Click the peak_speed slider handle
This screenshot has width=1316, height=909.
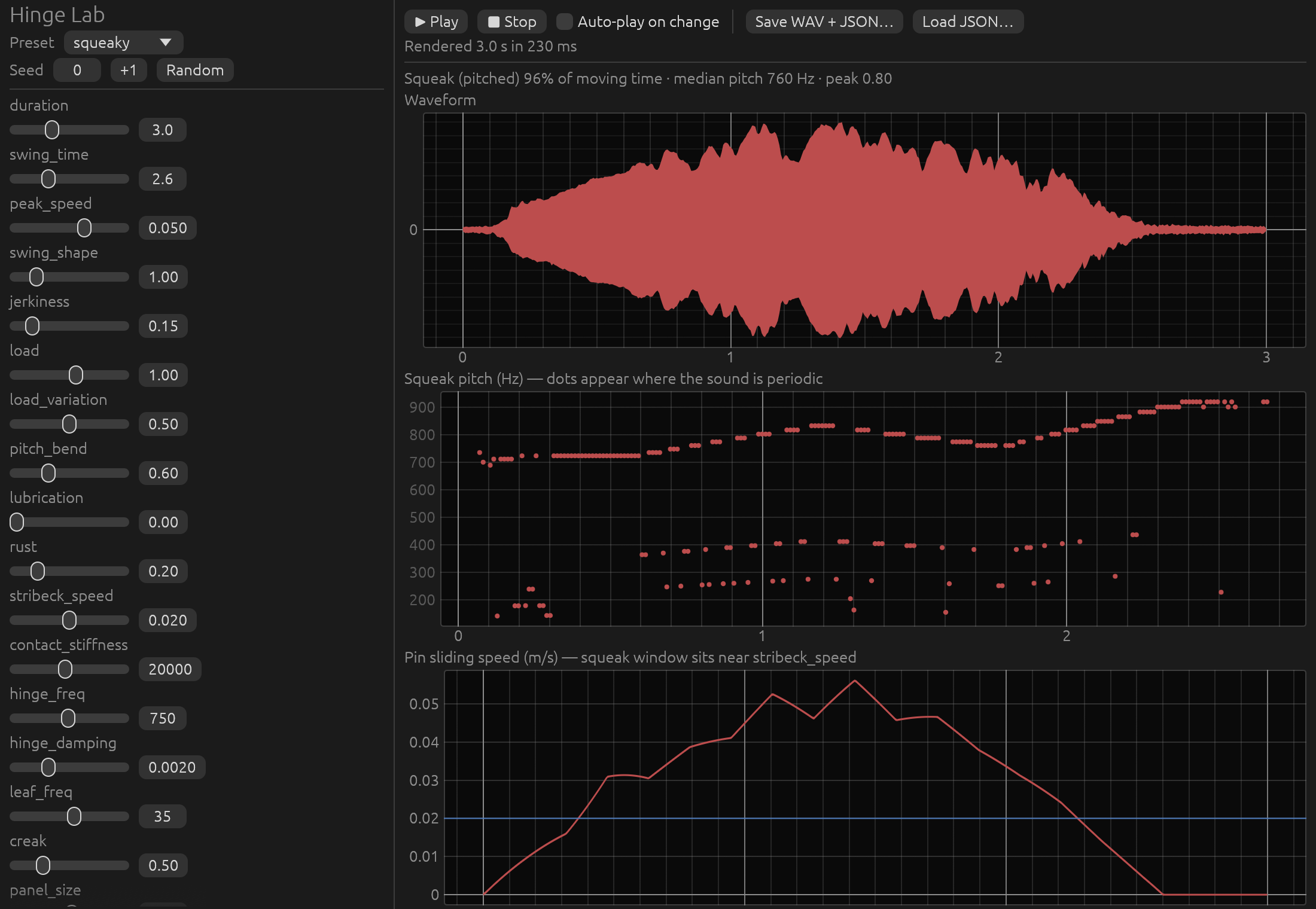(x=84, y=228)
